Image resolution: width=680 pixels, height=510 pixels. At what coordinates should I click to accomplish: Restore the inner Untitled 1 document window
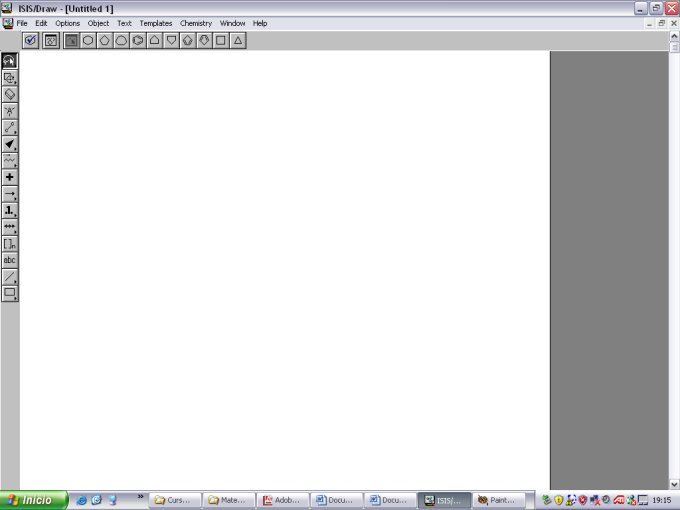(661, 23)
